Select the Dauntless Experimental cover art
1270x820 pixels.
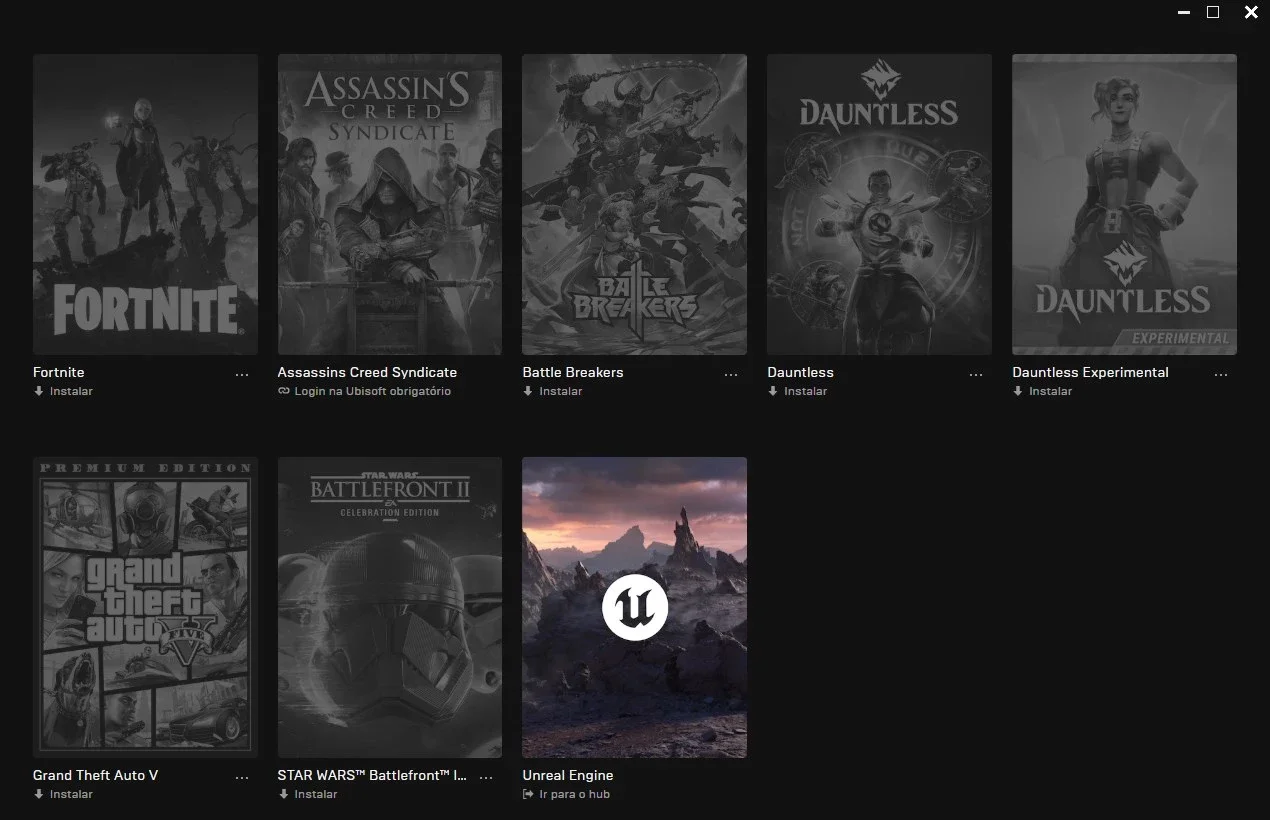pyautogui.click(x=1124, y=204)
